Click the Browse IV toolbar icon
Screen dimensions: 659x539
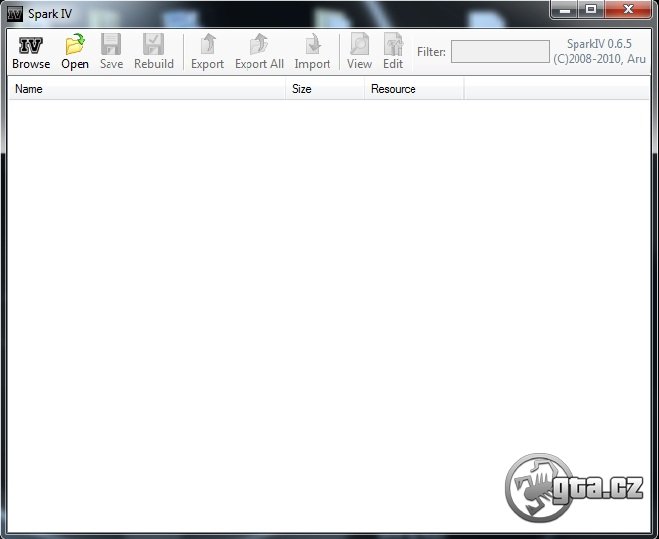click(31, 45)
